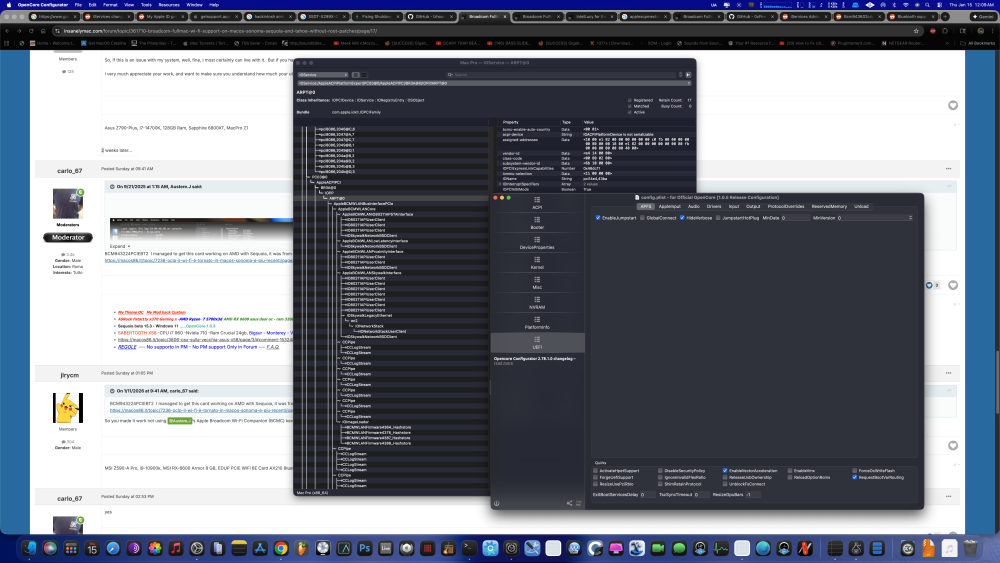Click the MinDate input field

(795, 218)
